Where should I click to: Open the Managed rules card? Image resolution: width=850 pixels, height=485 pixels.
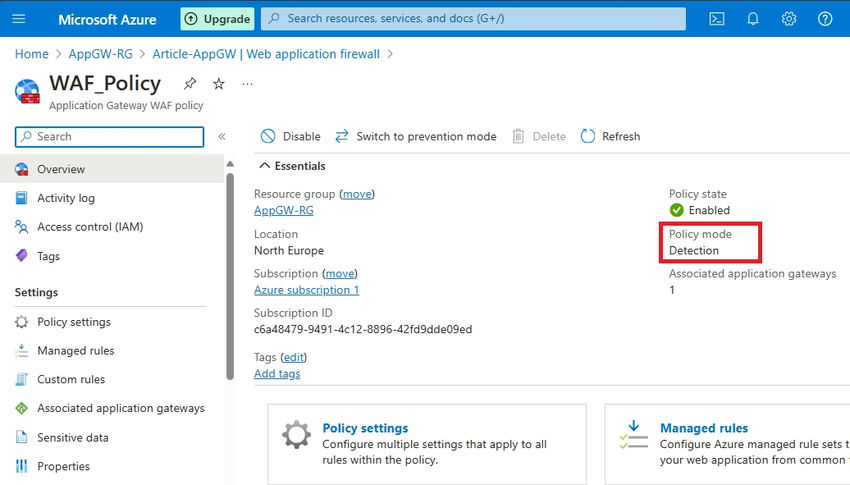coord(727,444)
